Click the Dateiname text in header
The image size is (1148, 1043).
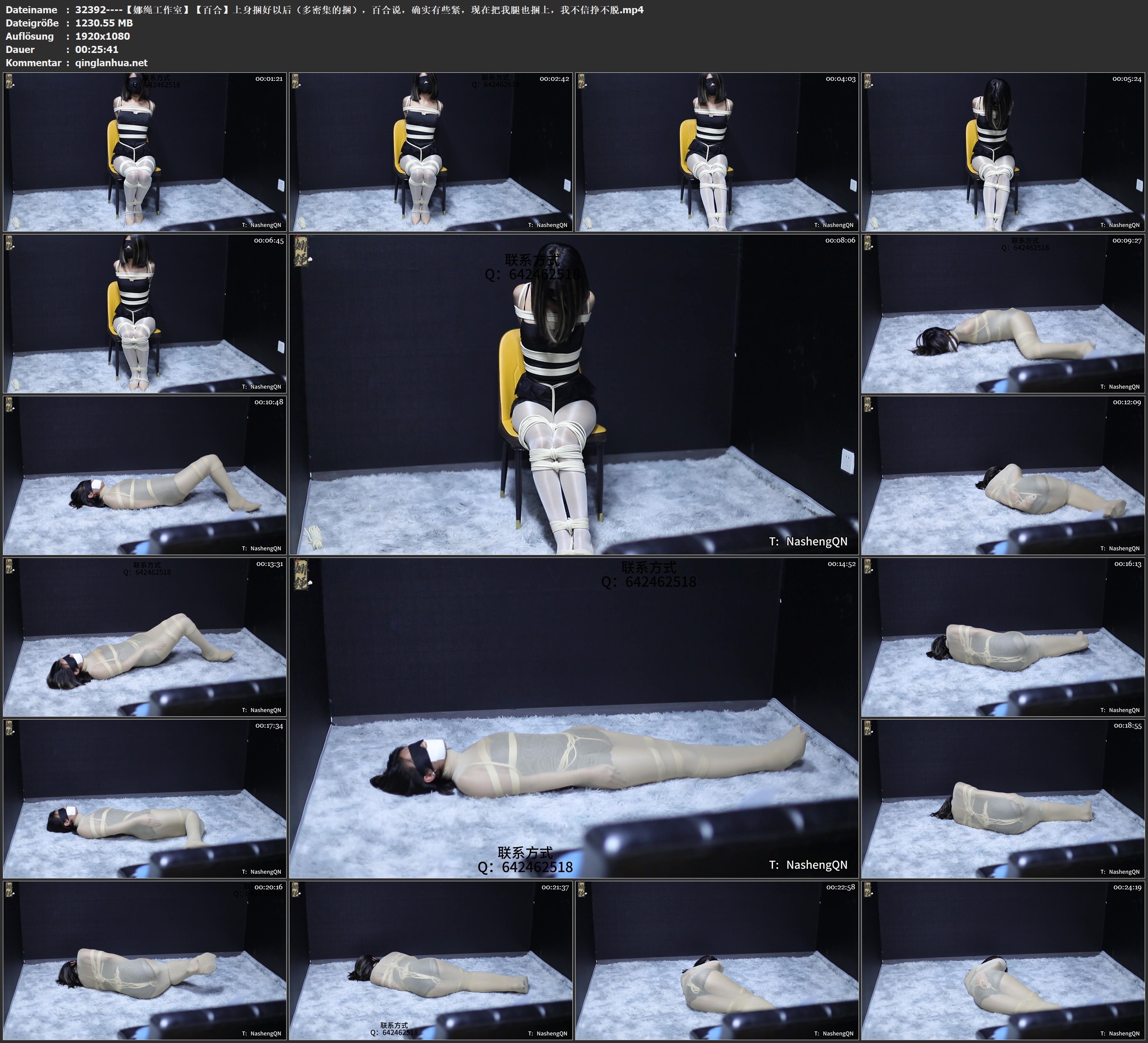(x=31, y=9)
